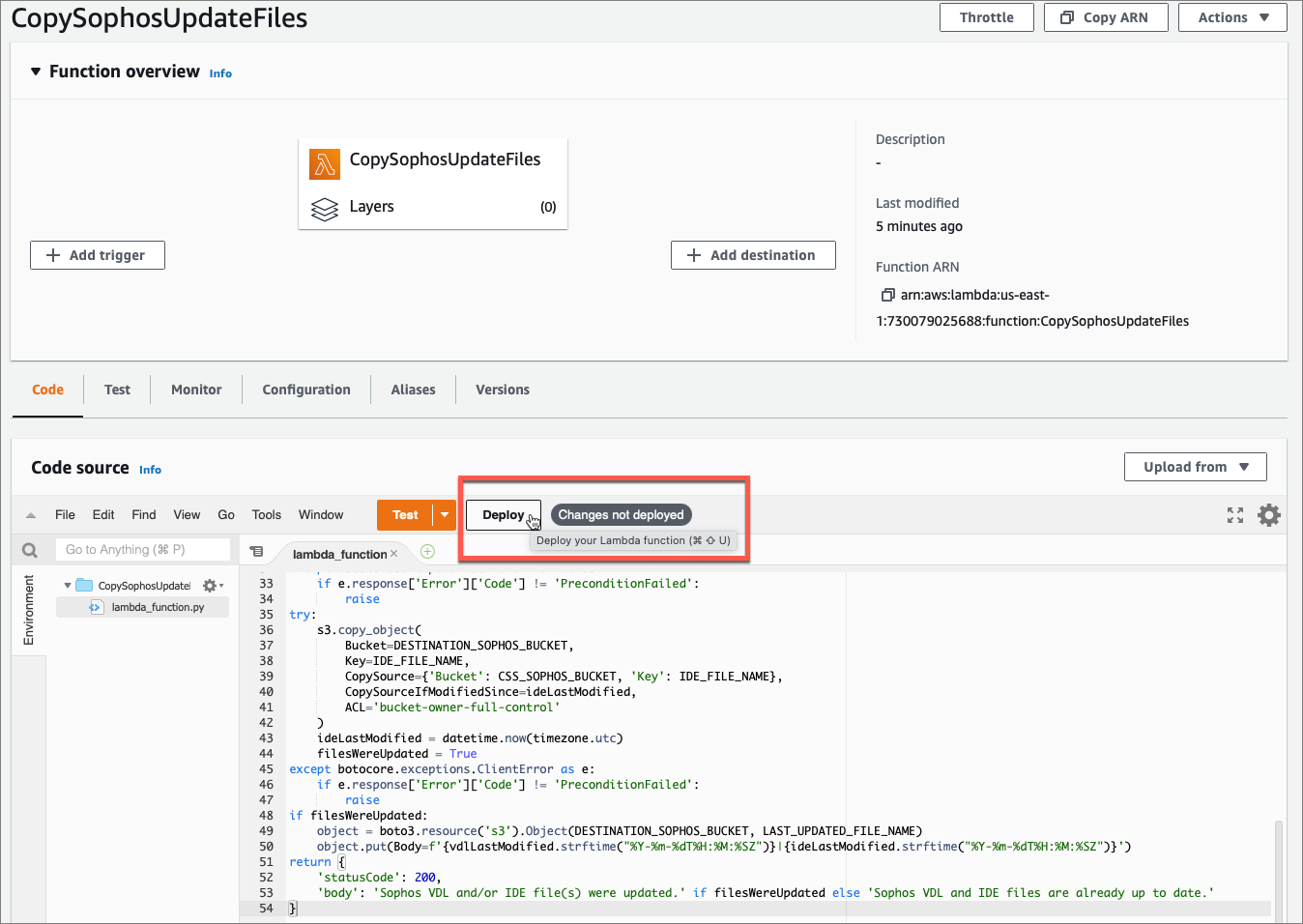Go to the Versions tab
Viewport: 1303px width, 924px height.
coord(503,390)
